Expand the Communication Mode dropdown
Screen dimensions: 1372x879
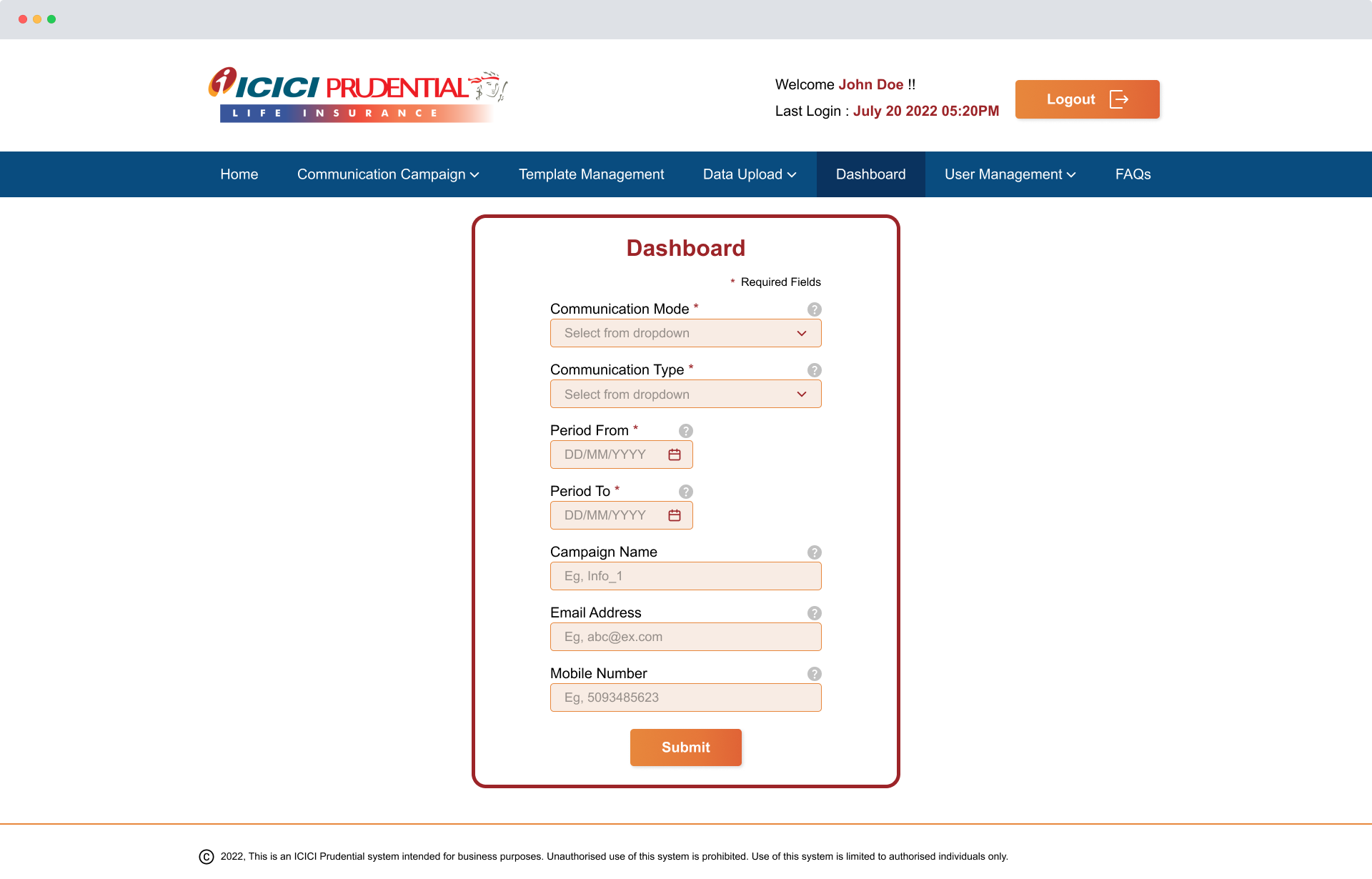686,332
